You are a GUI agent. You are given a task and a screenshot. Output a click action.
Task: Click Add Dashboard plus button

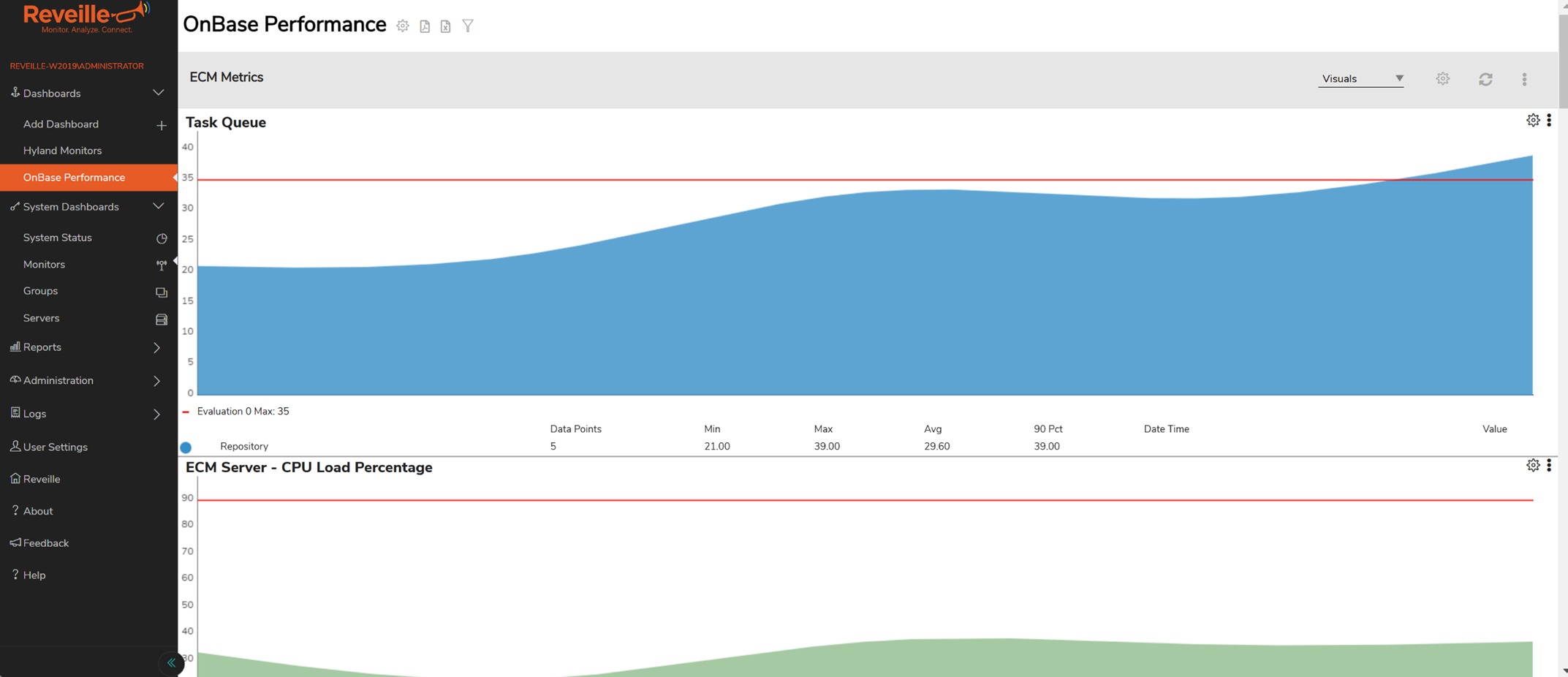[x=161, y=125]
